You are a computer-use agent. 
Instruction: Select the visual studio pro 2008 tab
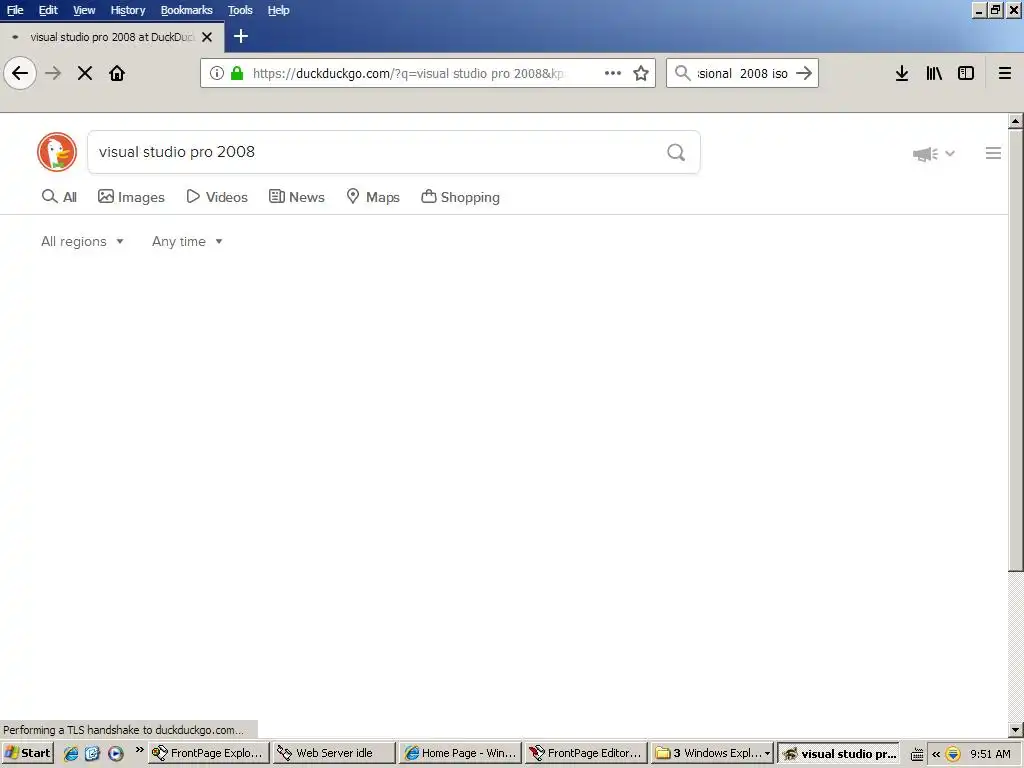point(112,37)
